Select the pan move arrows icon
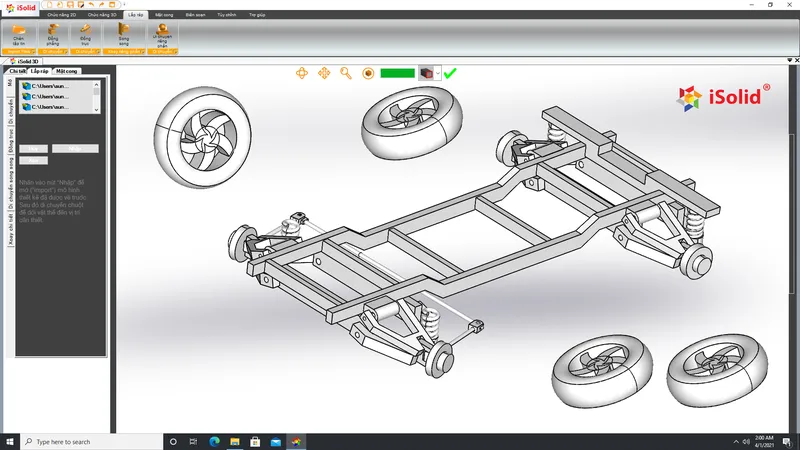Viewport: 800px width, 450px height. (324, 73)
